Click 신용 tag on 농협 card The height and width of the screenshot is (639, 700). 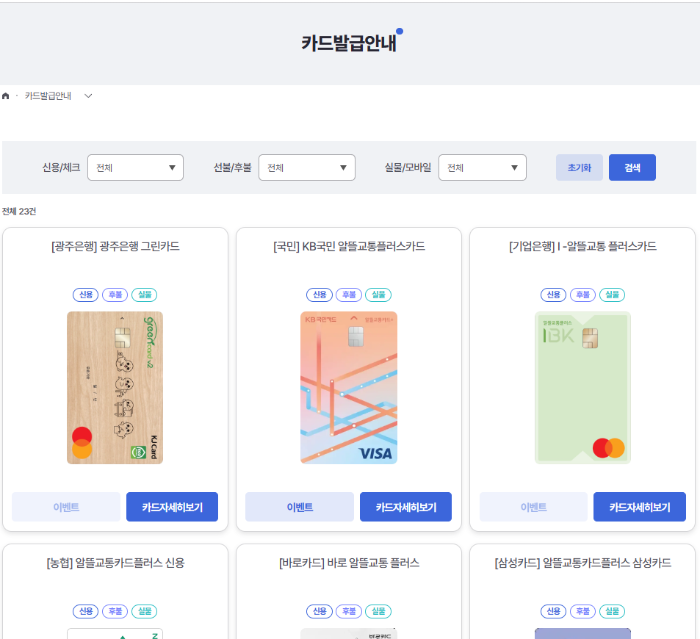click(x=86, y=611)
